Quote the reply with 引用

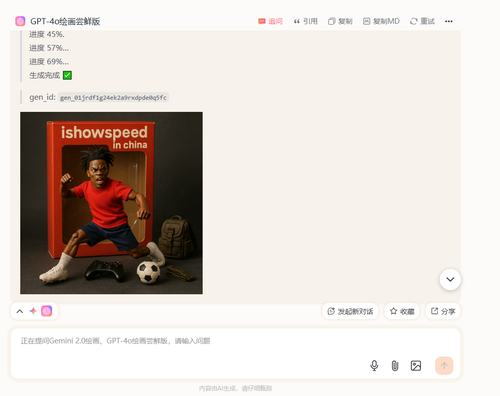coord(305,21)
